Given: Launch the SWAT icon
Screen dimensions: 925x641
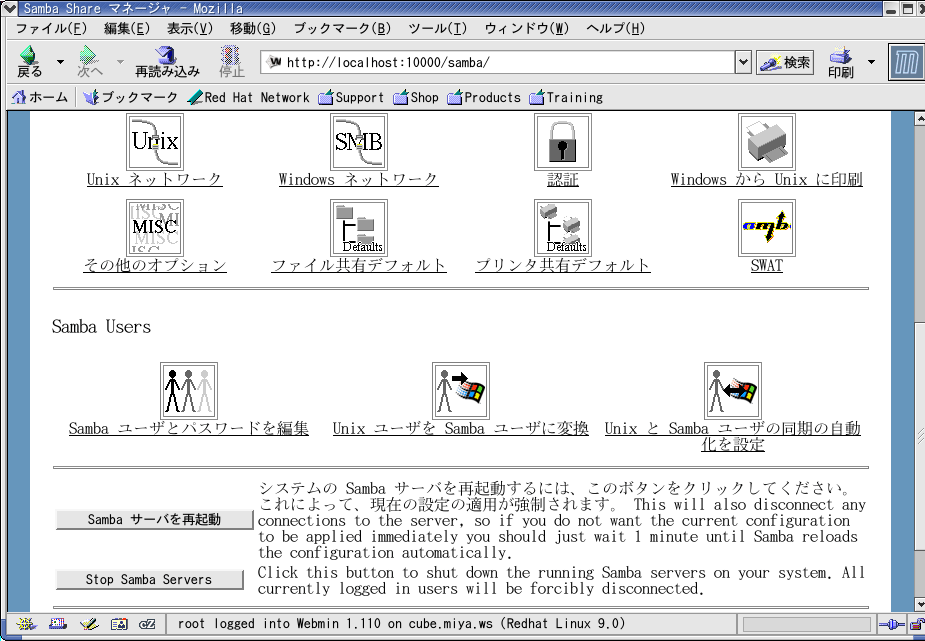Looking at the screenshot, I should [767, 228].
